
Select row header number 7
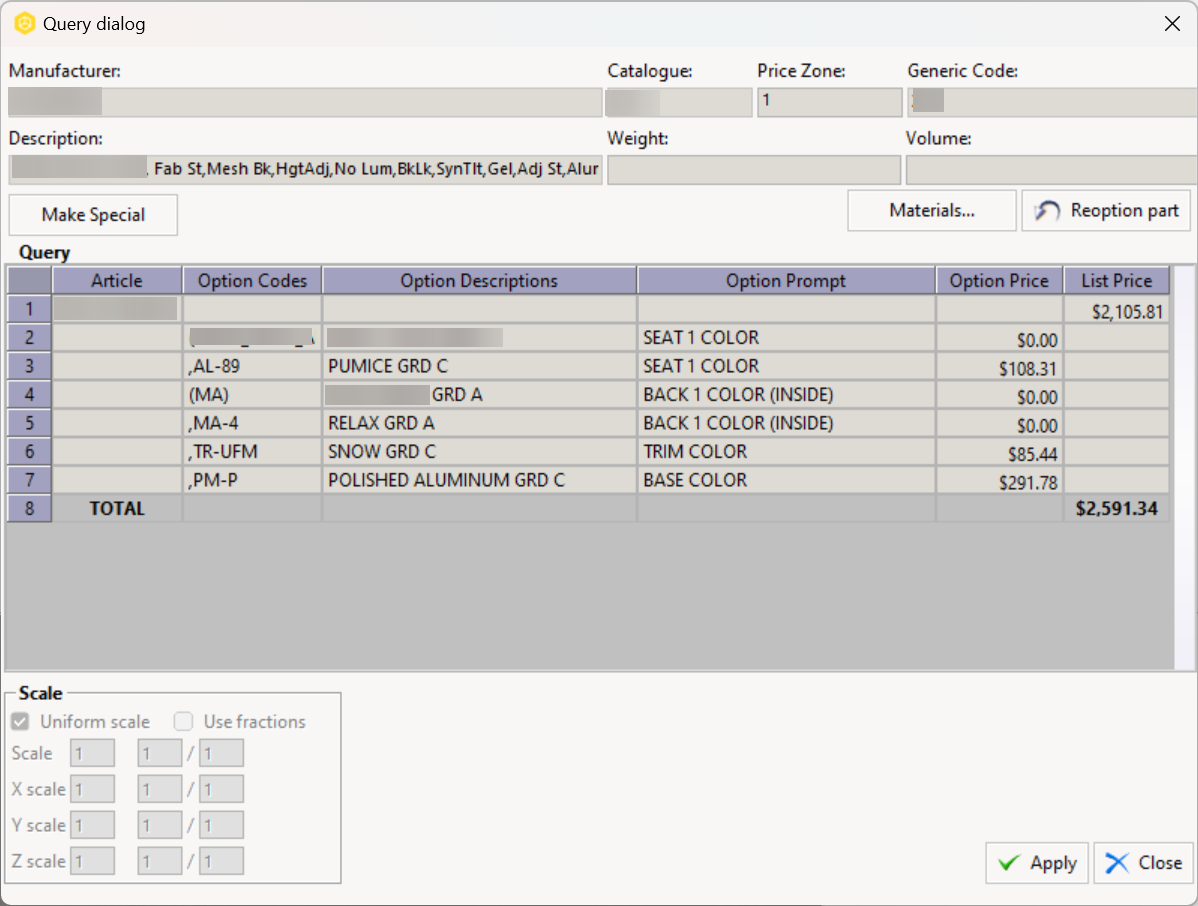(29, 480)
